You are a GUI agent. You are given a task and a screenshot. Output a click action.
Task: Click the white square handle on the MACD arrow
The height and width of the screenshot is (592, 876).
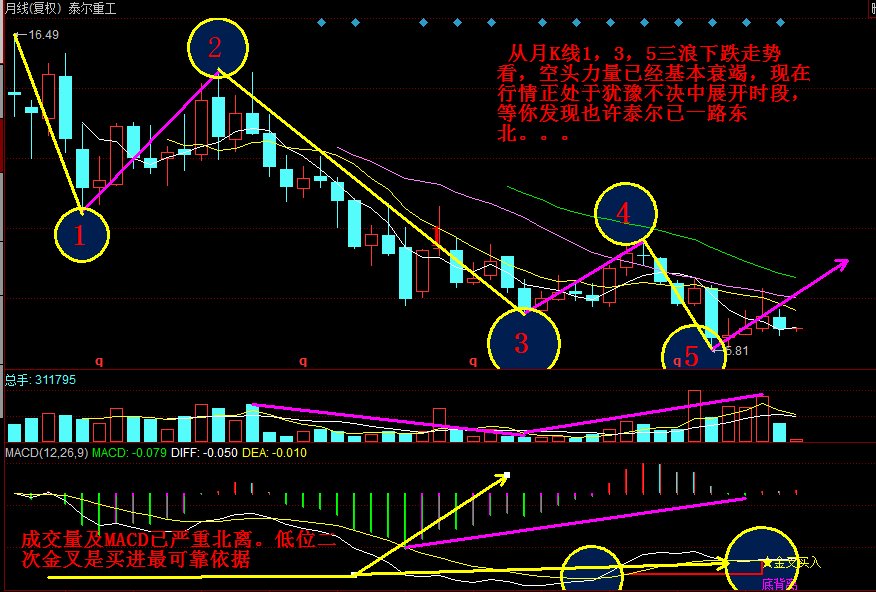click(x=507, y=475)
